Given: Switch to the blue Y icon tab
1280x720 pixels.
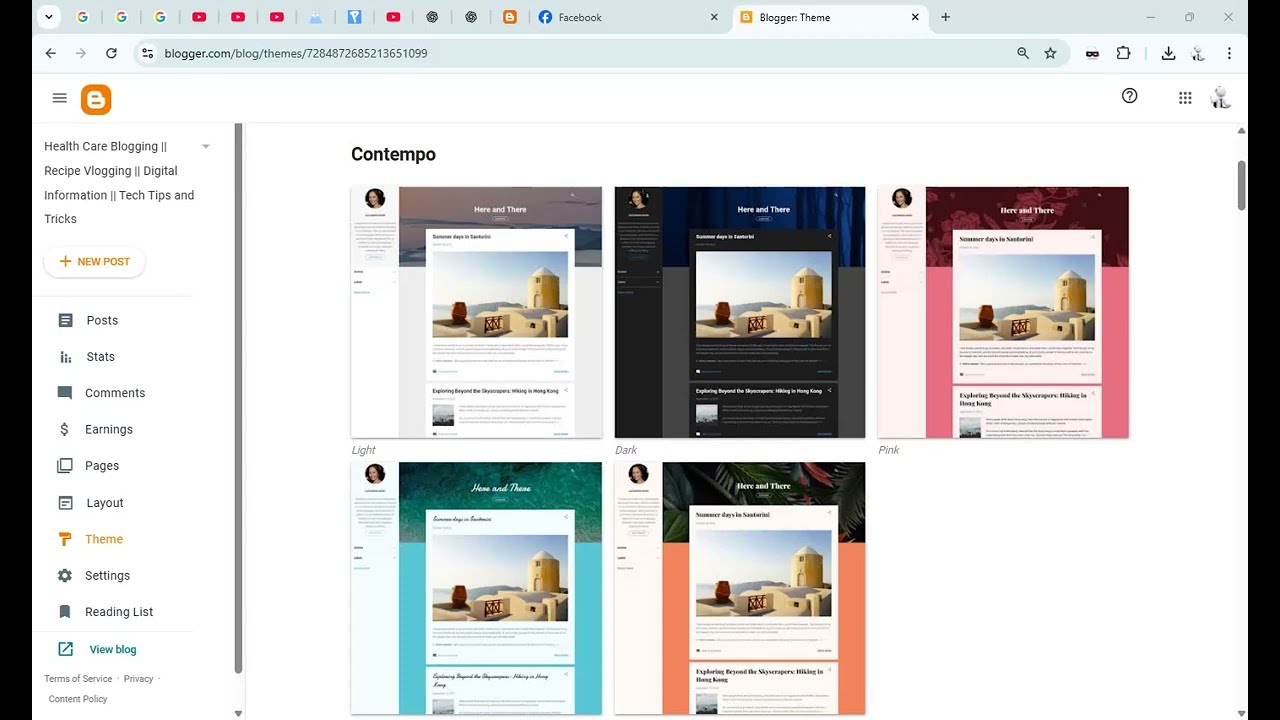Looking at the screenshot, I should (x=355, y=17).
